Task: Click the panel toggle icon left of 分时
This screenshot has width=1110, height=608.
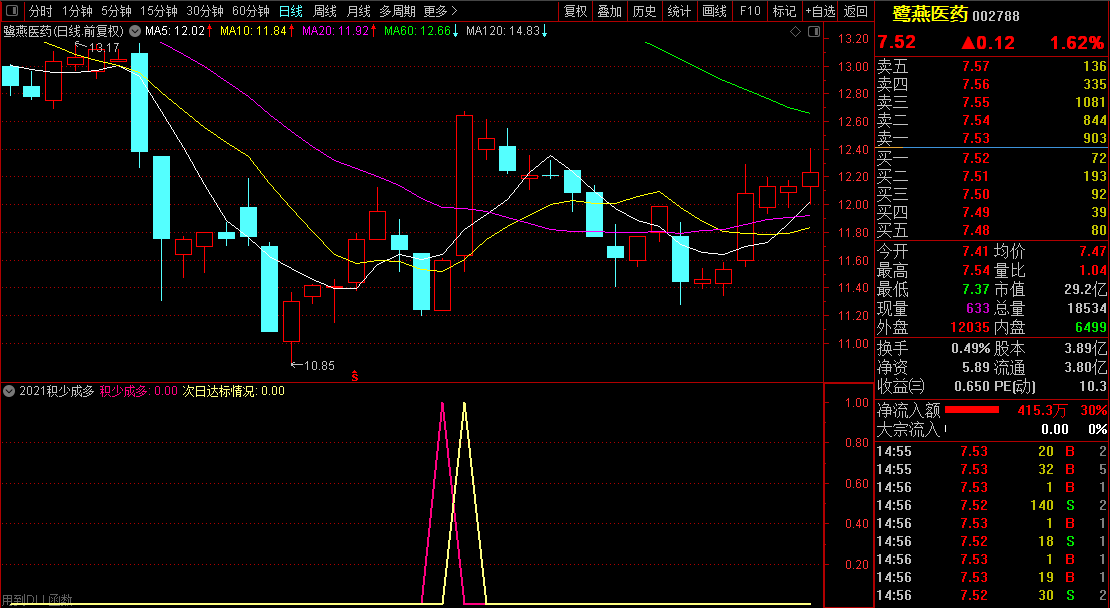Action: [x=11, y=11]
